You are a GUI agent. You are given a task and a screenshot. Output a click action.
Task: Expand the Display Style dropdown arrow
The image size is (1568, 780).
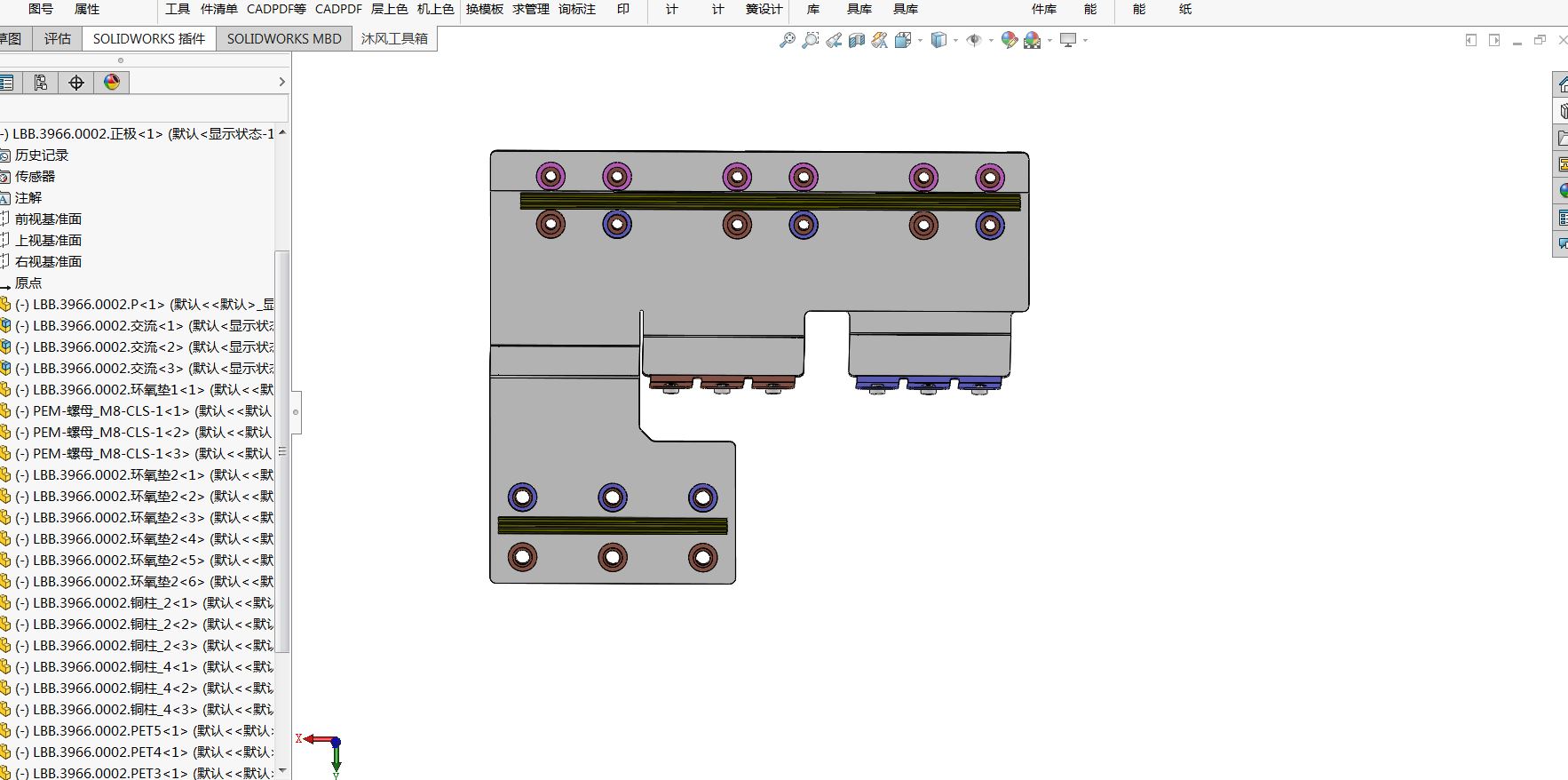coord(955,40)
